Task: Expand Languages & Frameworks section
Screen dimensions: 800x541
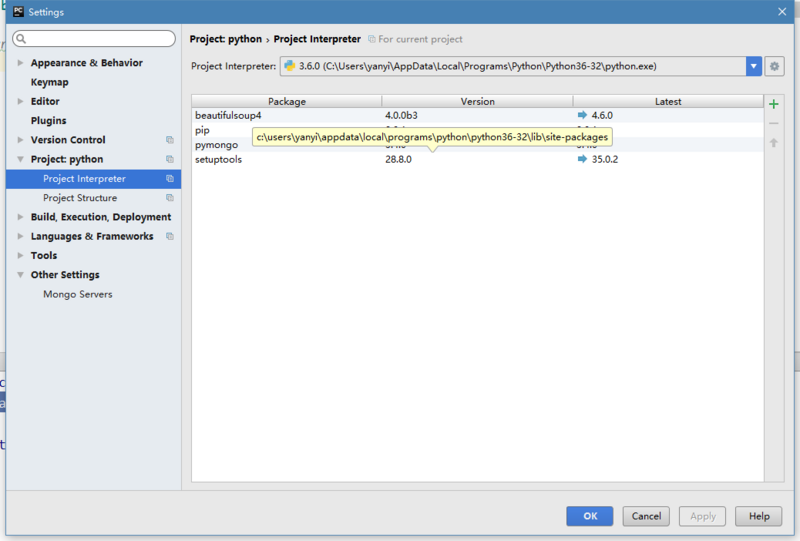Action: (x=20, y=236)
